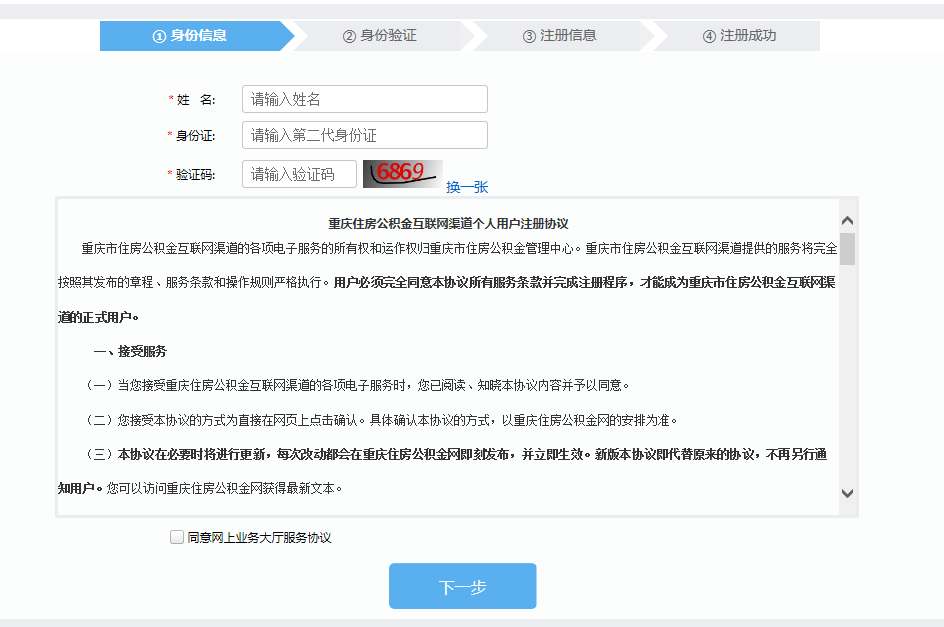Click the 姓名 field label
944x627 pixels.
195,100
